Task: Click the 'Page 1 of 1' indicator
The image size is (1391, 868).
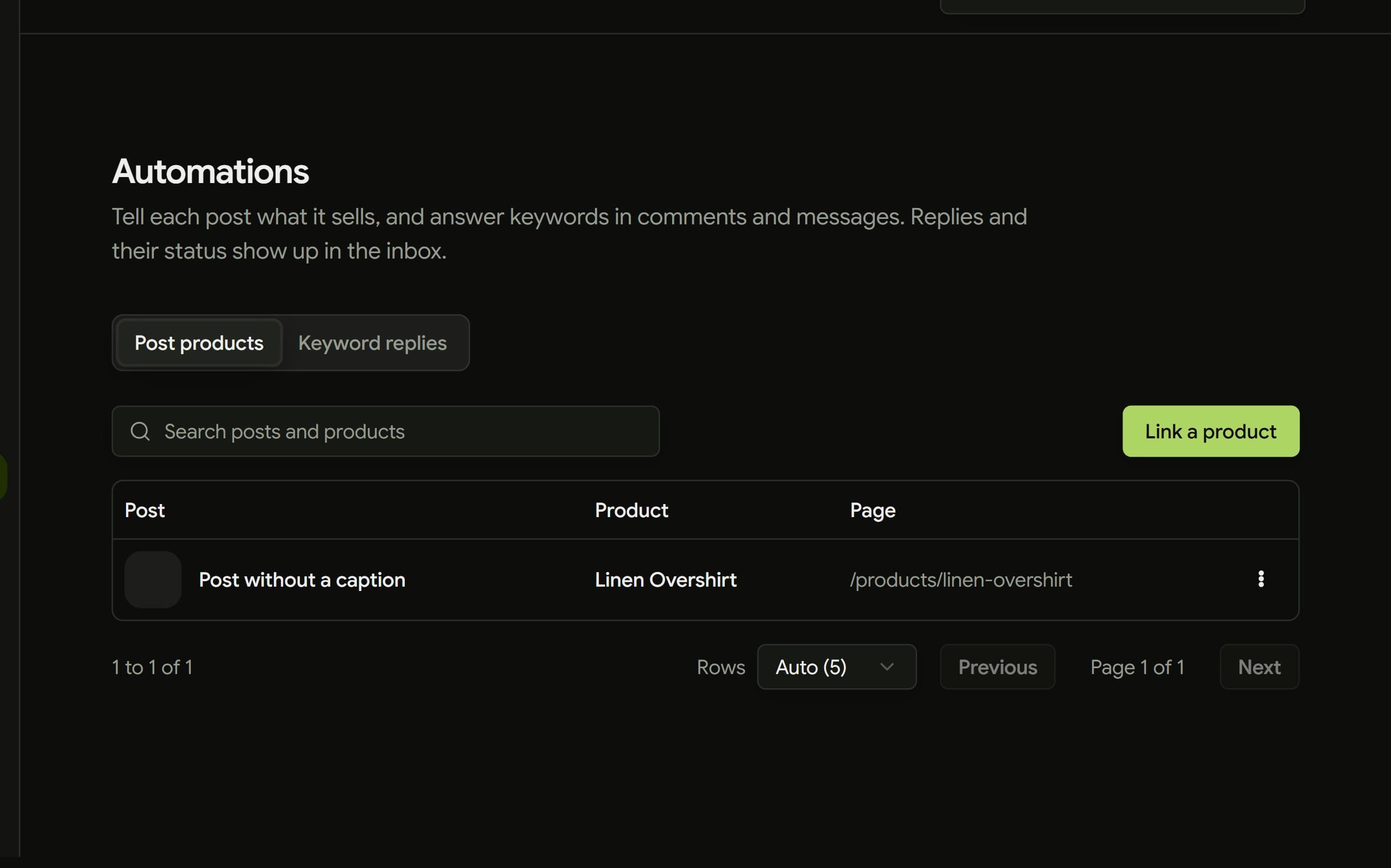Action: pos(1137,667)
